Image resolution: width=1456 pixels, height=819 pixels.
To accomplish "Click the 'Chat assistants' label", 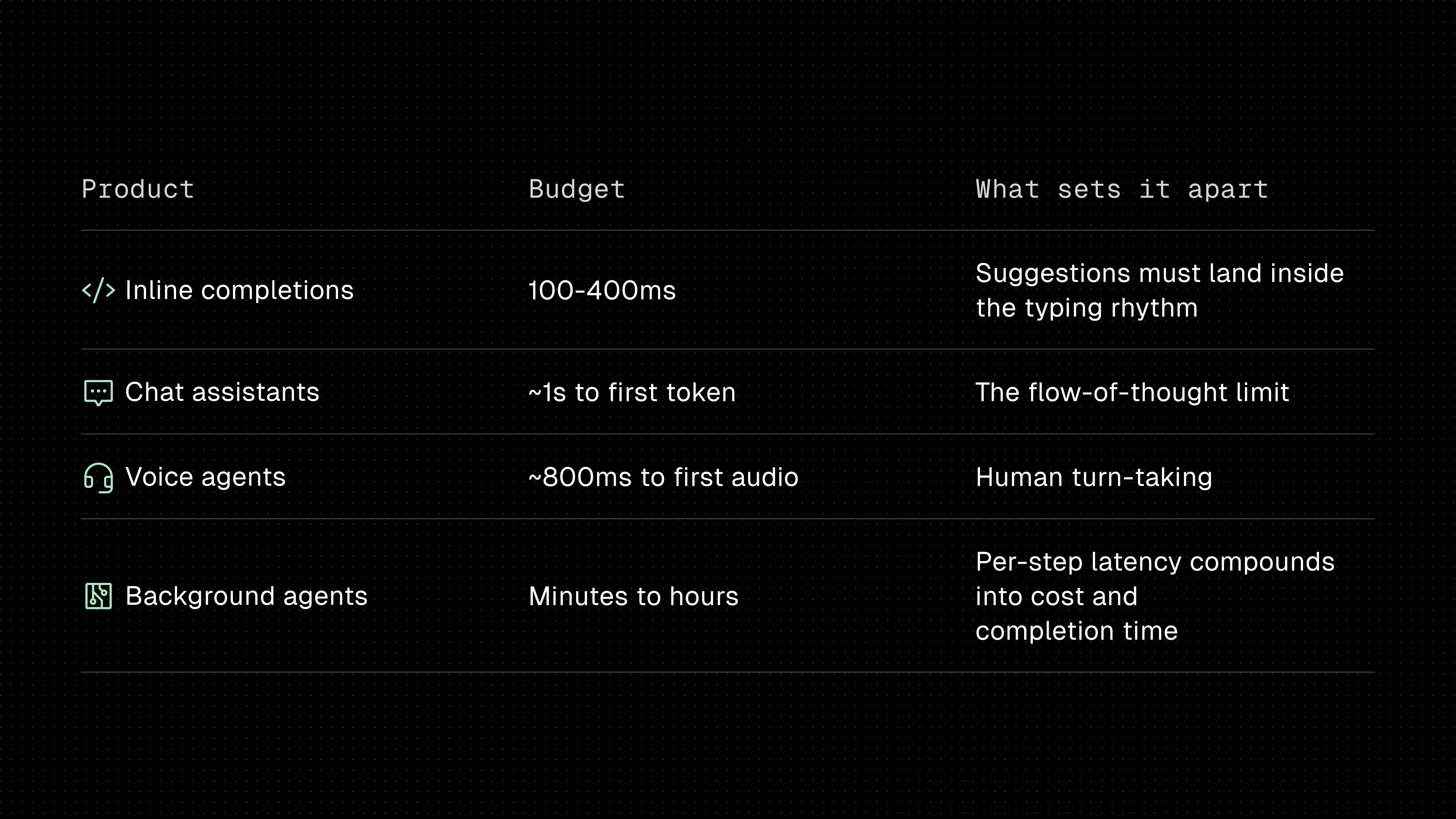I will [222, 392].
